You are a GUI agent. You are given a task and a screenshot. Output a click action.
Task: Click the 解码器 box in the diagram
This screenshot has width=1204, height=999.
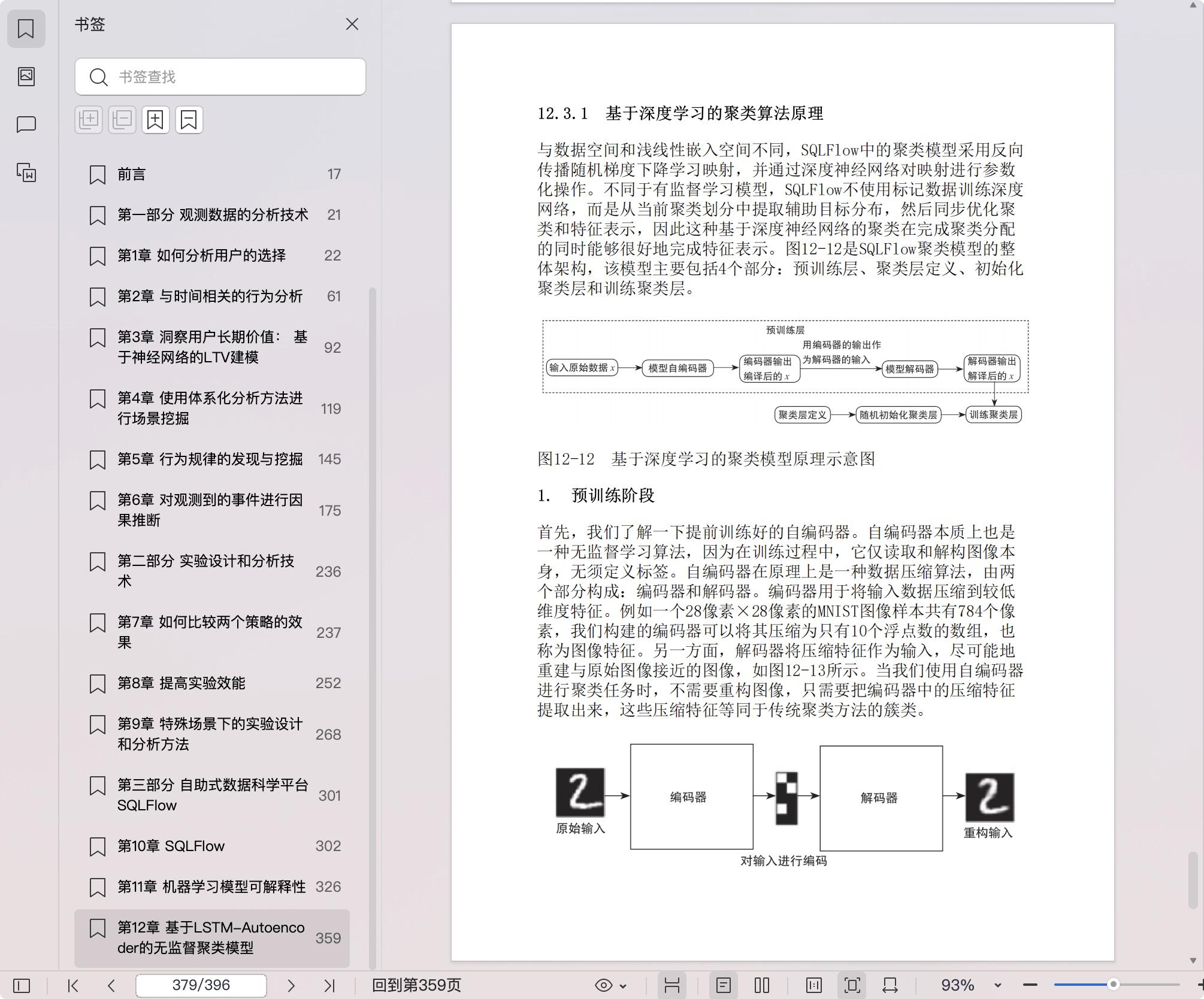tap(881, 798)
